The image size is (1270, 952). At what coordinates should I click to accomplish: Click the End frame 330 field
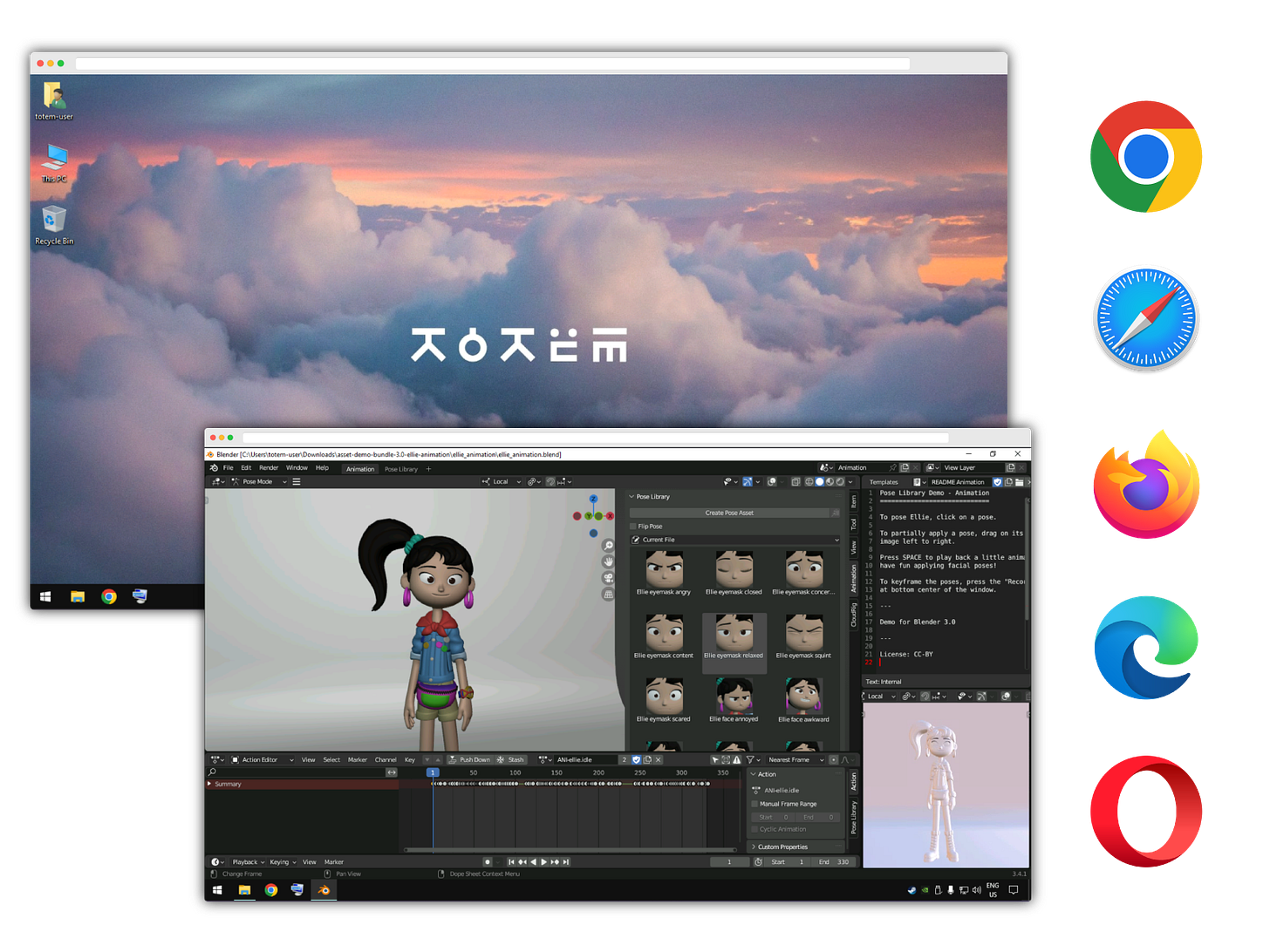(834, 862)
